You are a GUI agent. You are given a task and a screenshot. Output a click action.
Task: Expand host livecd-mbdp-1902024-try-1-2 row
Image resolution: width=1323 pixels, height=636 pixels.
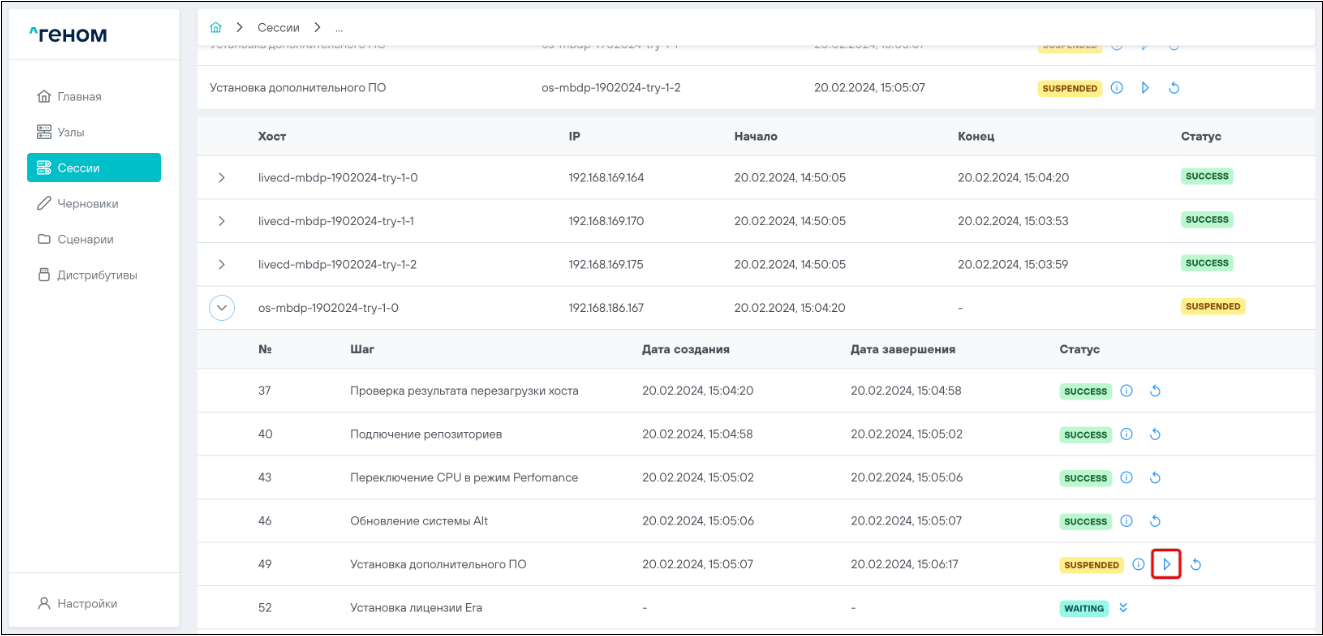point(222,265)
